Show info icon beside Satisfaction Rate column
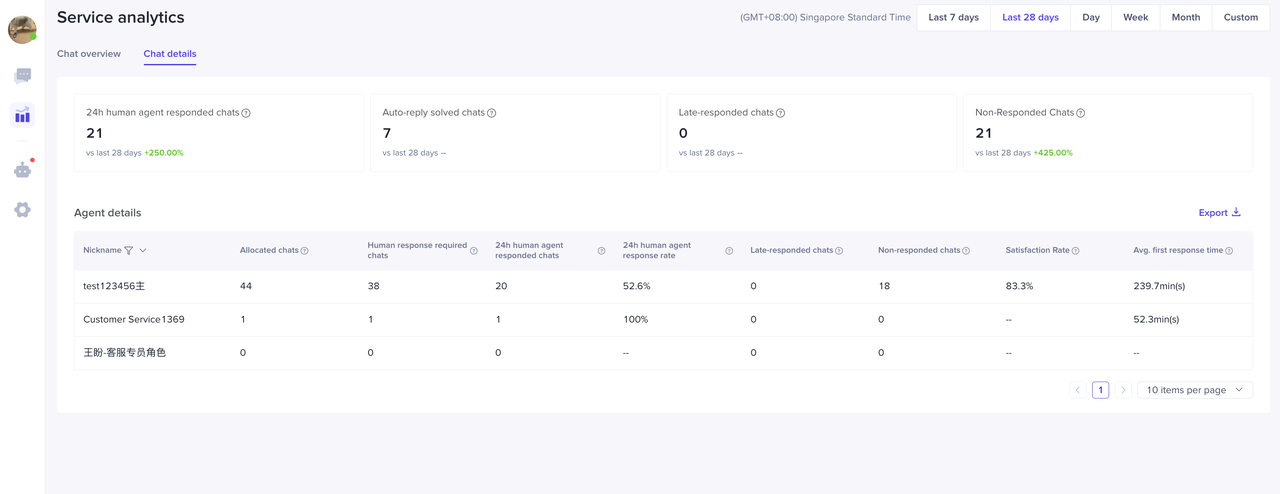1280x494 pixels. coord(1076,251)
